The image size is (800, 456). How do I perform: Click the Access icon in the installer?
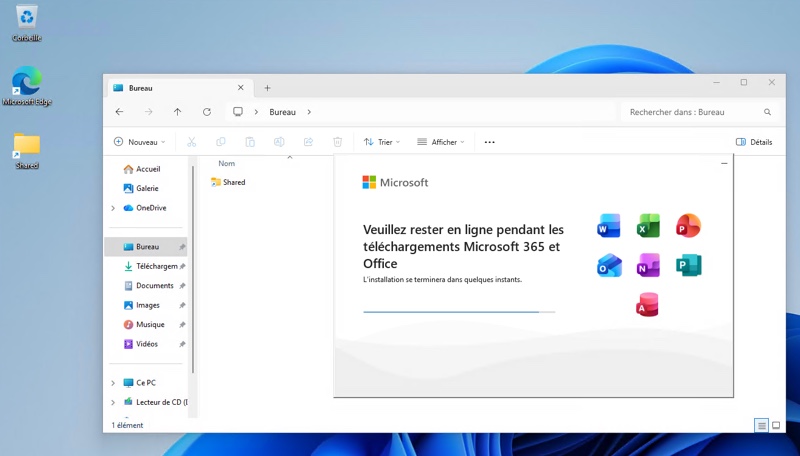pyautogui.click(x=648, y=305)
